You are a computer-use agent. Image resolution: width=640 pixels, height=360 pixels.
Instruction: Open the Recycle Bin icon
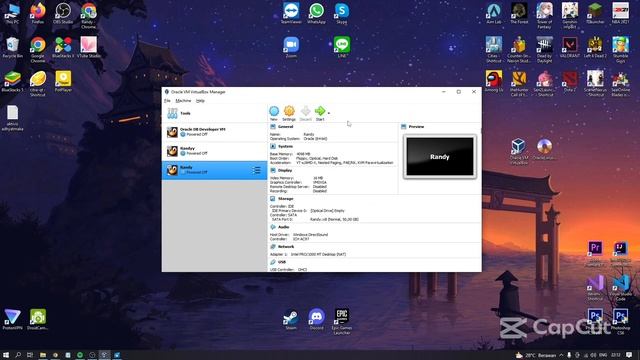12,47
